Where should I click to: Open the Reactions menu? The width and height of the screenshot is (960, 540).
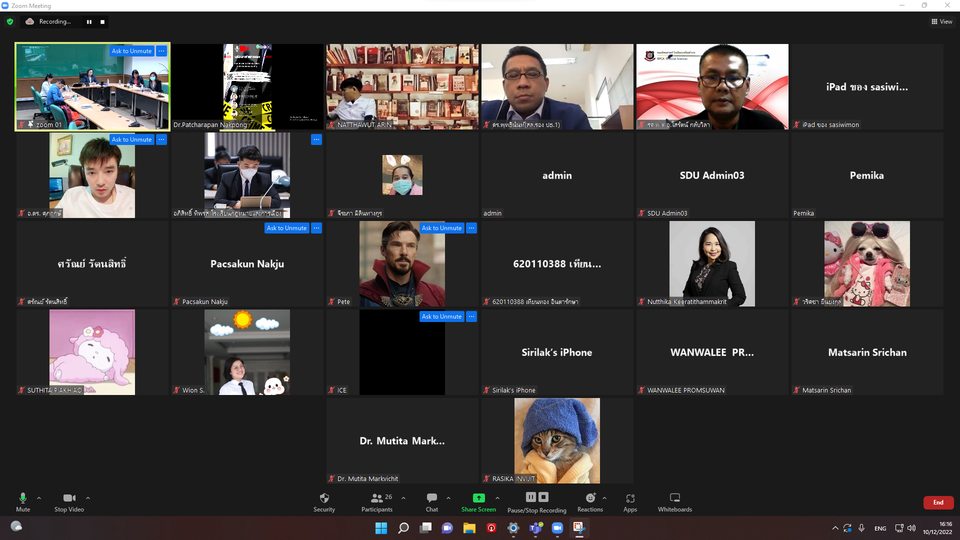590,497
